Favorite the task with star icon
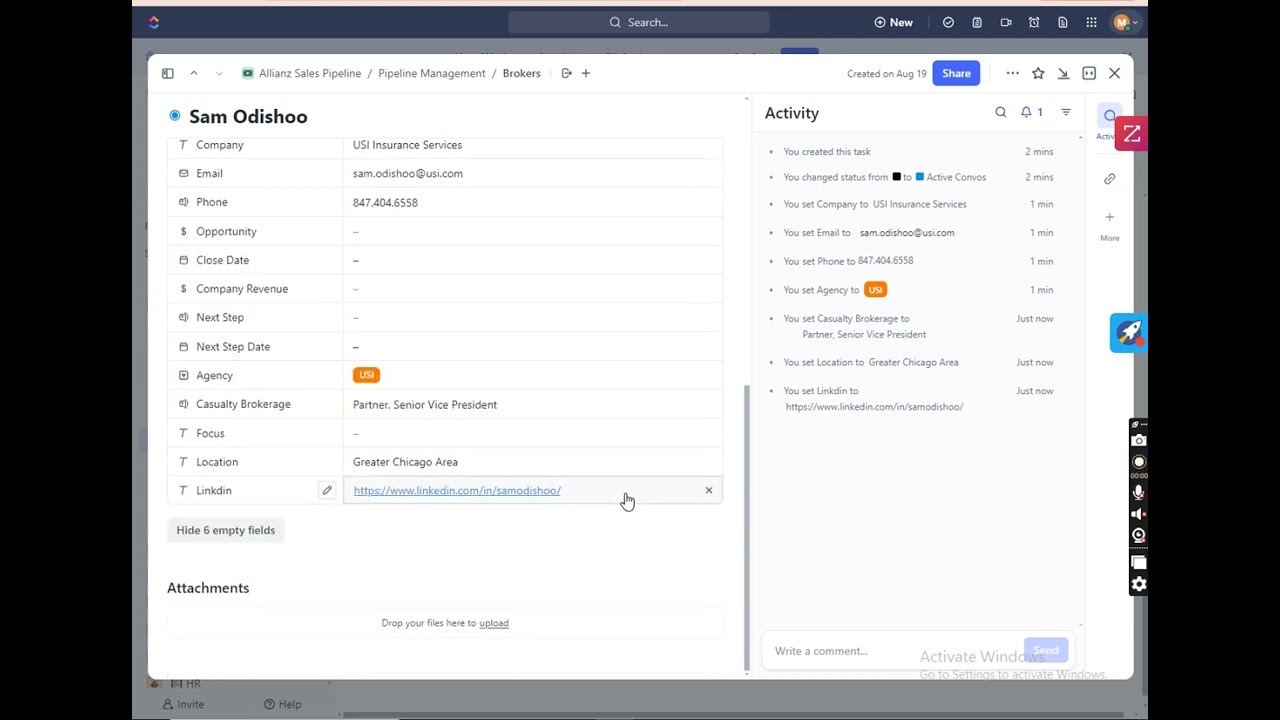 coord(1038,73)
